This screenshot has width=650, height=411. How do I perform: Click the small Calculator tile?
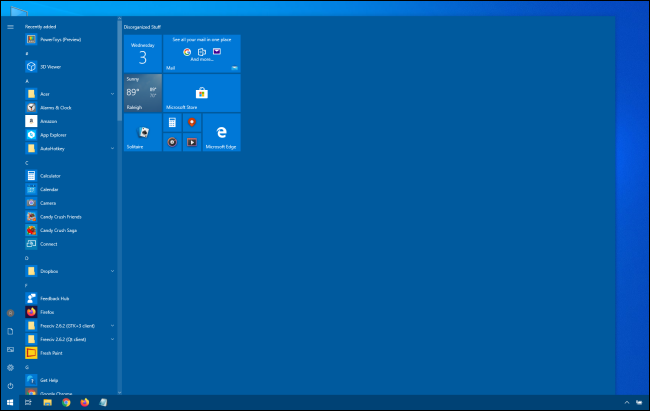[172, 122]
